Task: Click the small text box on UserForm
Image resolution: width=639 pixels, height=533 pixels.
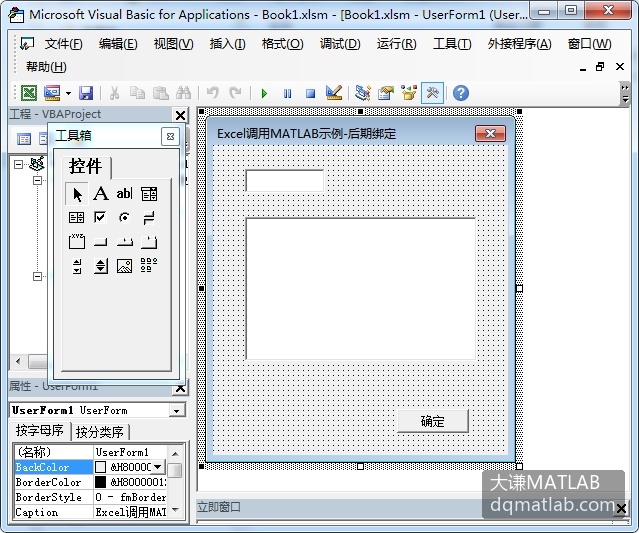Action: [285, 181]
